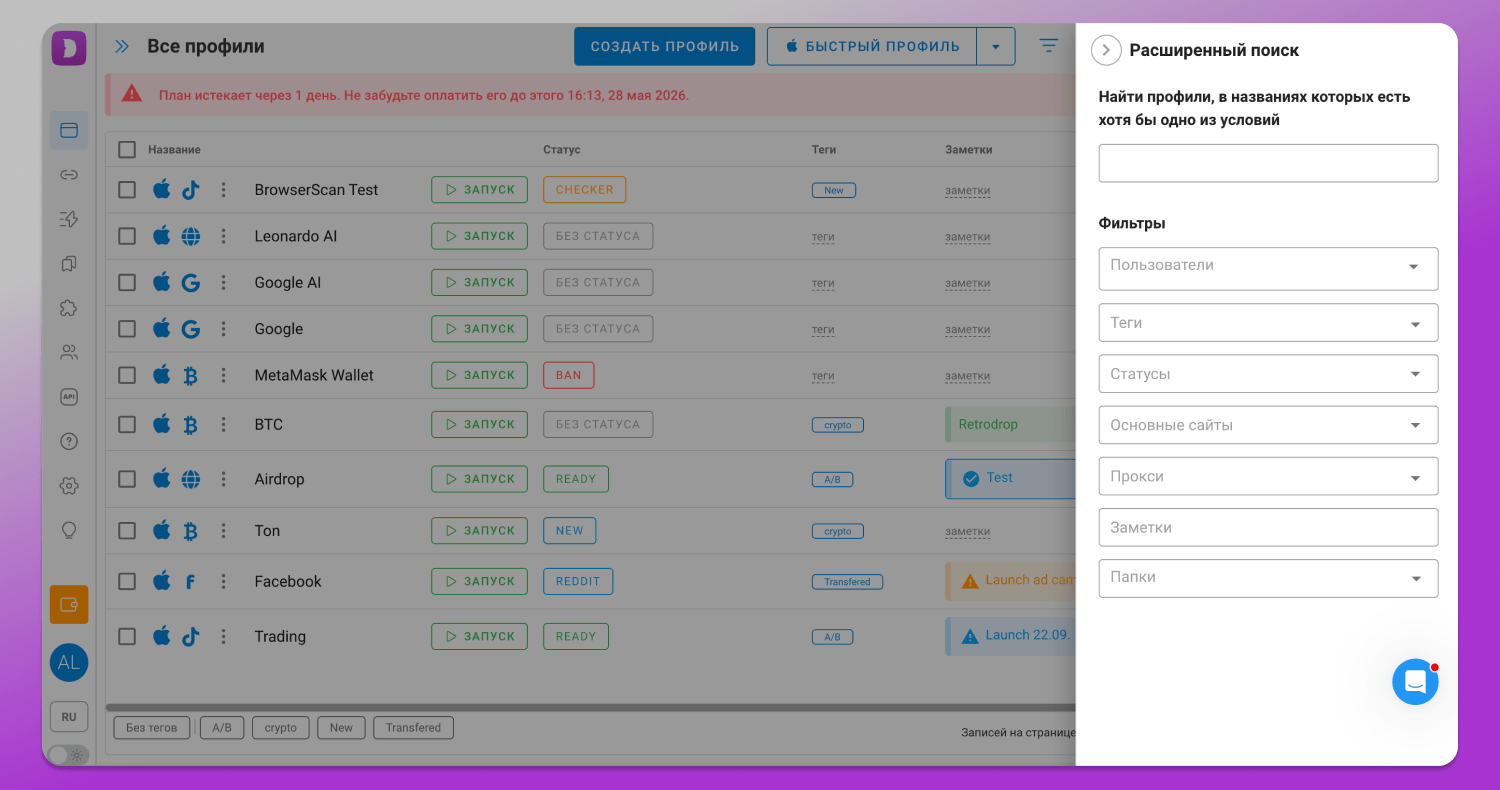1500x790 pixels.
Task: Open settings gear icon in sidebar
Action: [x=69, y=486]
